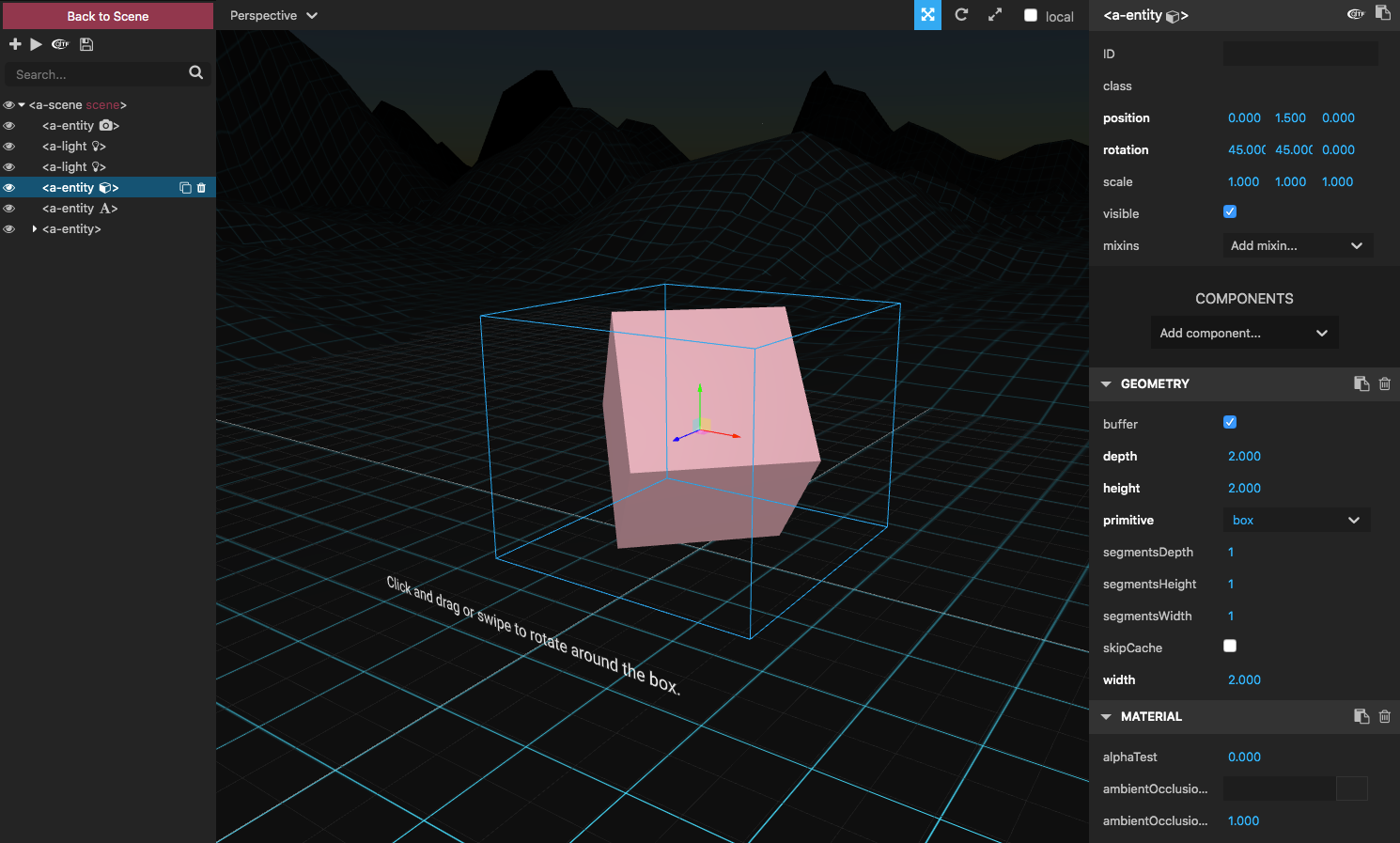Click scale X value 1.000
Image resolution: width=1400 pixels, height=843 pixels.
pos(1243,181)
